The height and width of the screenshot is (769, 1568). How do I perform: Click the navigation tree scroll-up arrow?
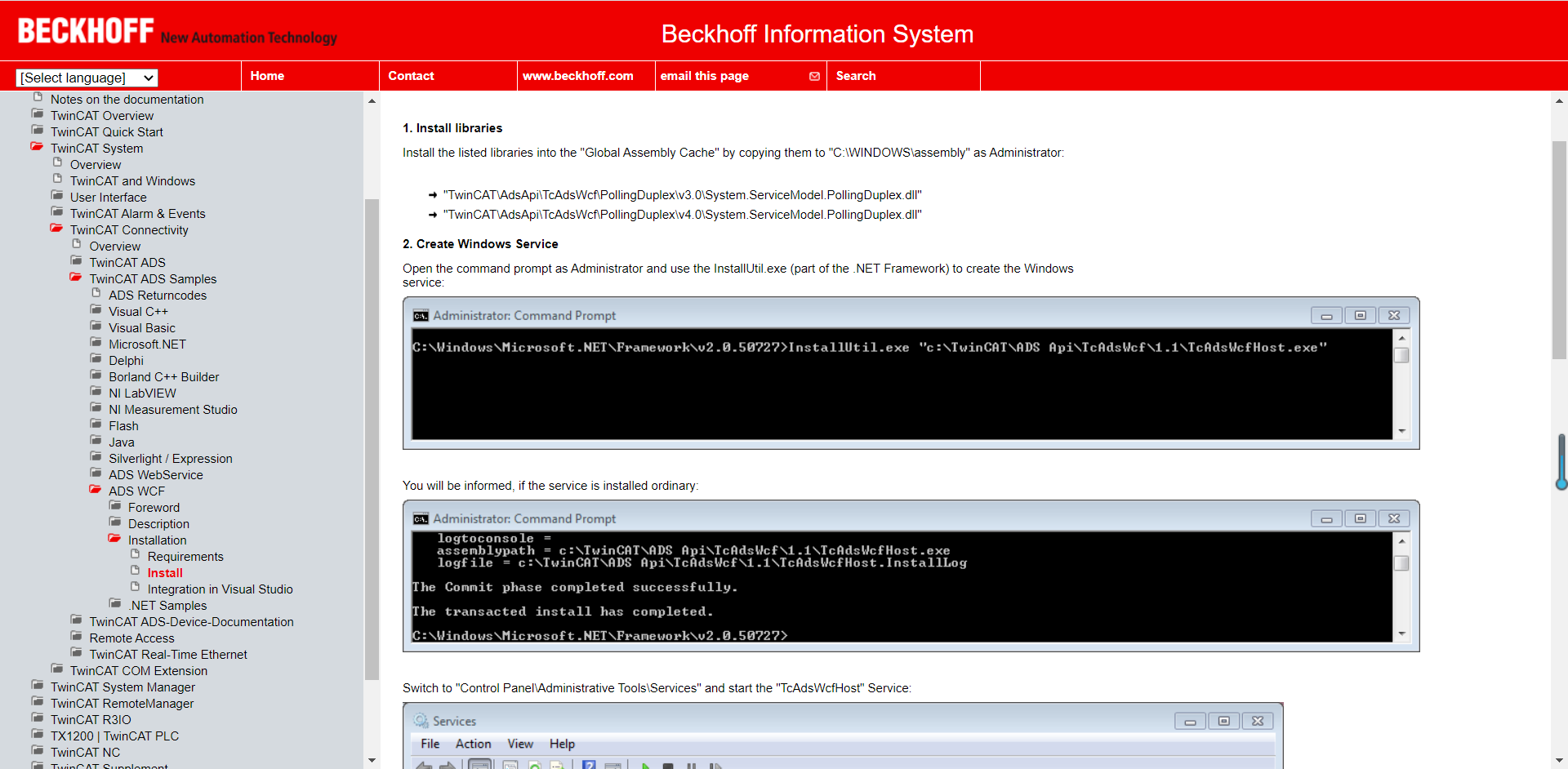tap(372, 101)
